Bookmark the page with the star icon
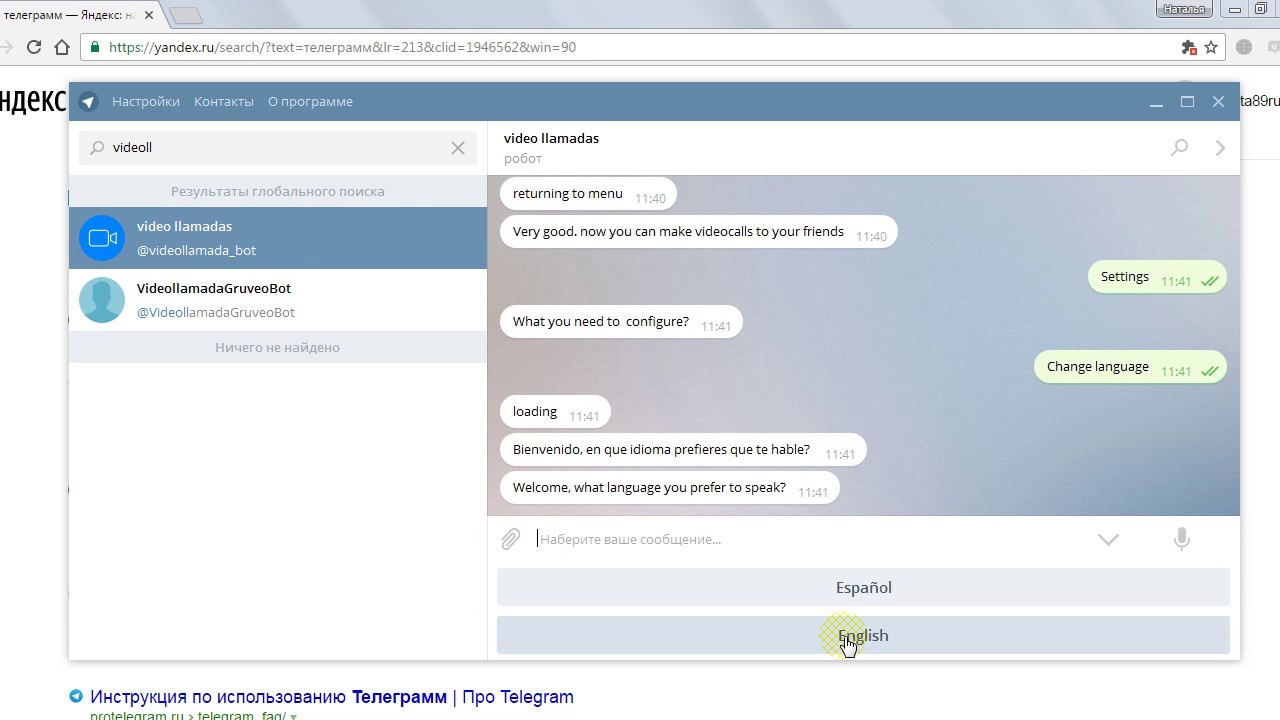The image size is (1280, 720). coord(1211,47)
